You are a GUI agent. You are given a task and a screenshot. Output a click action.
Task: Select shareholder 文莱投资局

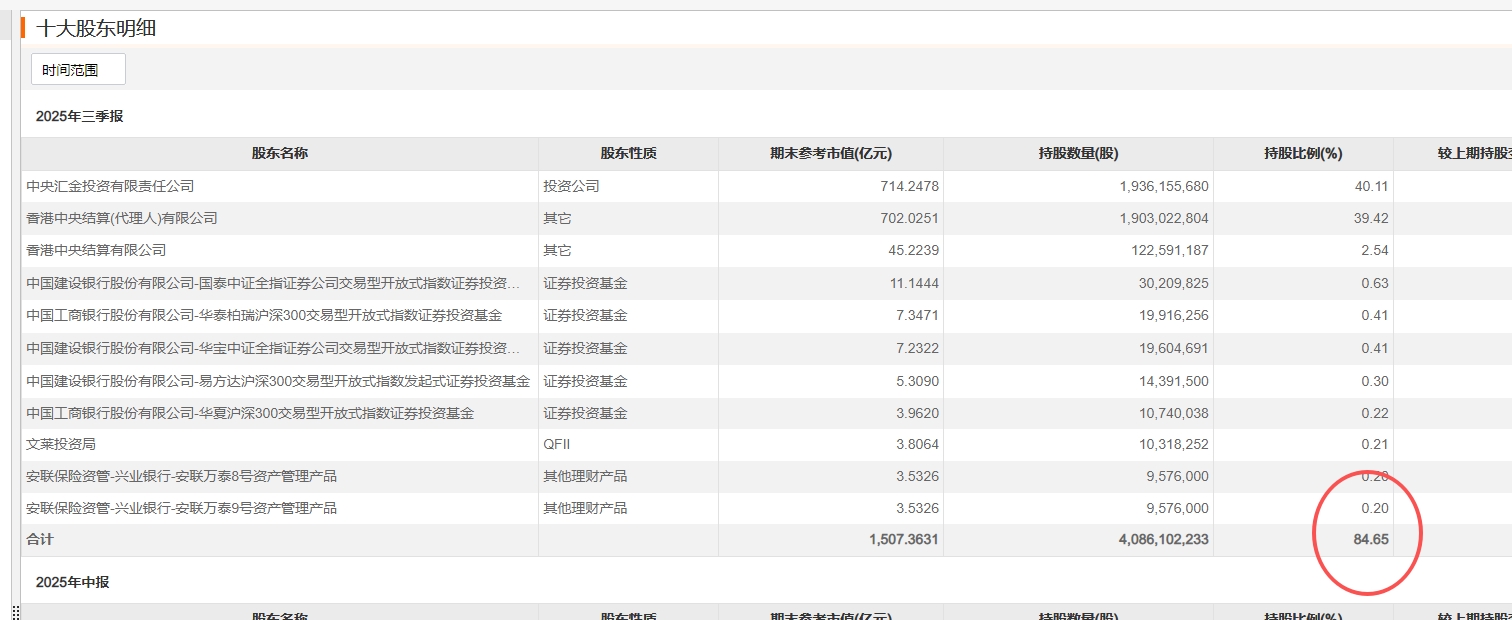(61, 444)
